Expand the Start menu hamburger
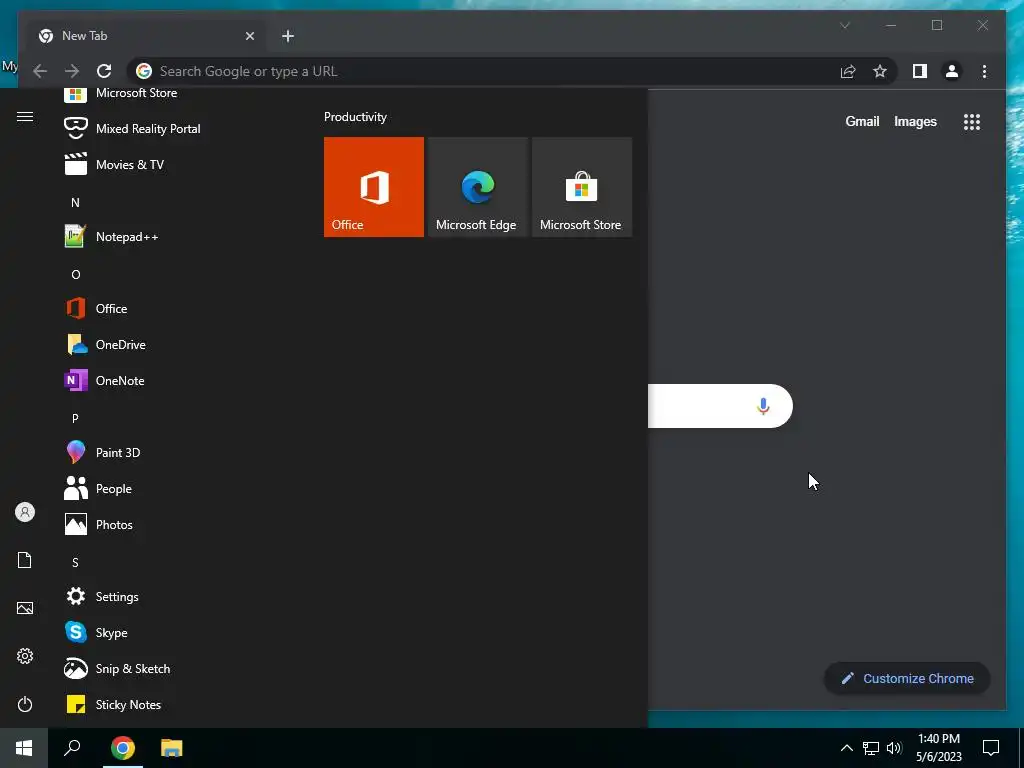Screen dimensions: 1024x768 25,116
